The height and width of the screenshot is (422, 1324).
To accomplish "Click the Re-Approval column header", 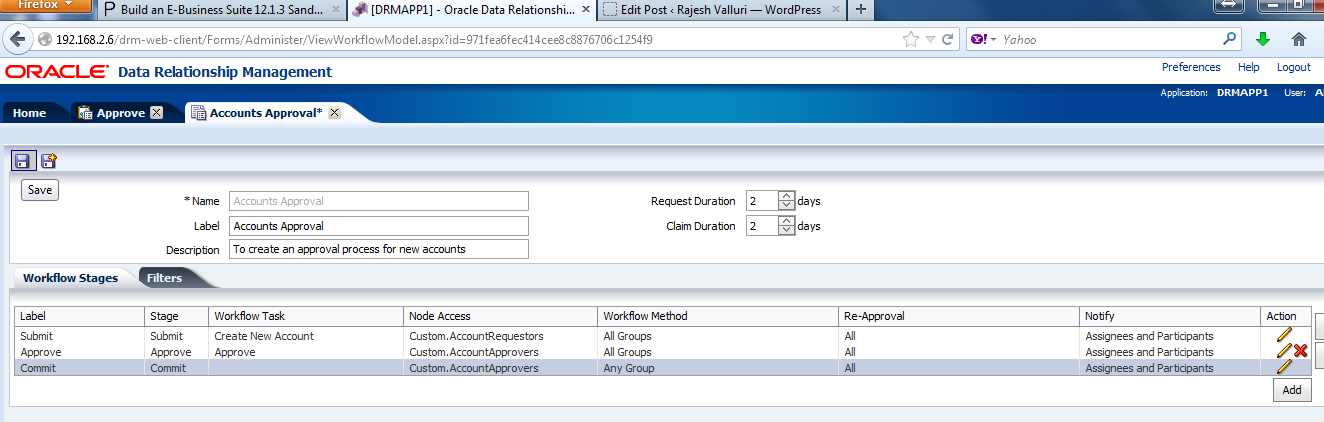I will (960, 316).
